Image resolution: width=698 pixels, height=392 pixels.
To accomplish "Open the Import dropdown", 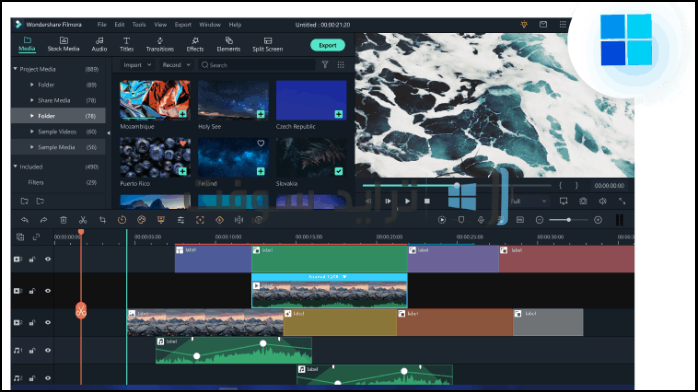I will point(137,65).
